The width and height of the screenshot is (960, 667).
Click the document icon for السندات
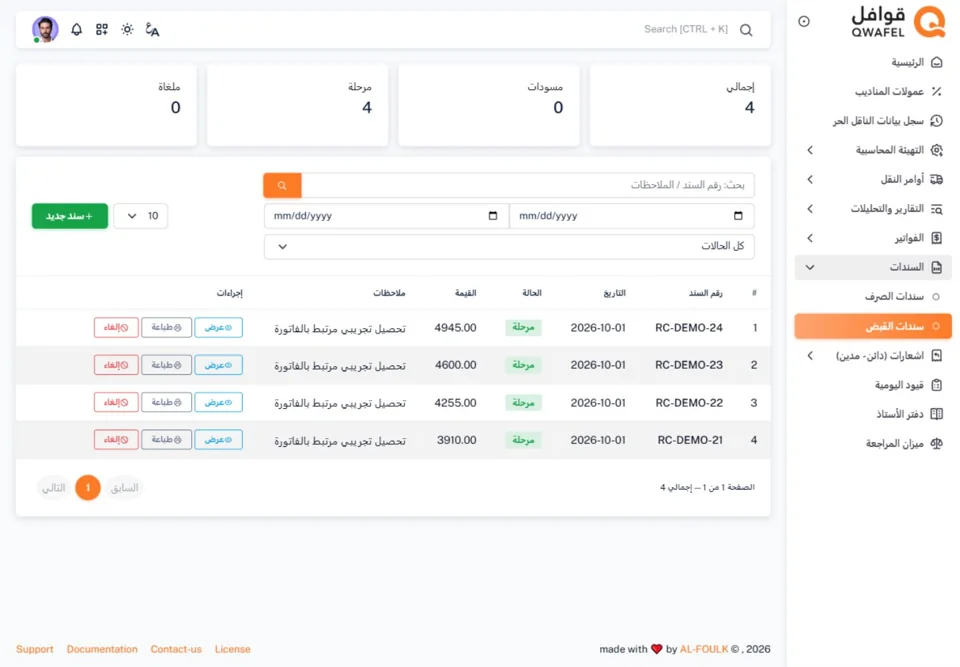coord(936,267)
